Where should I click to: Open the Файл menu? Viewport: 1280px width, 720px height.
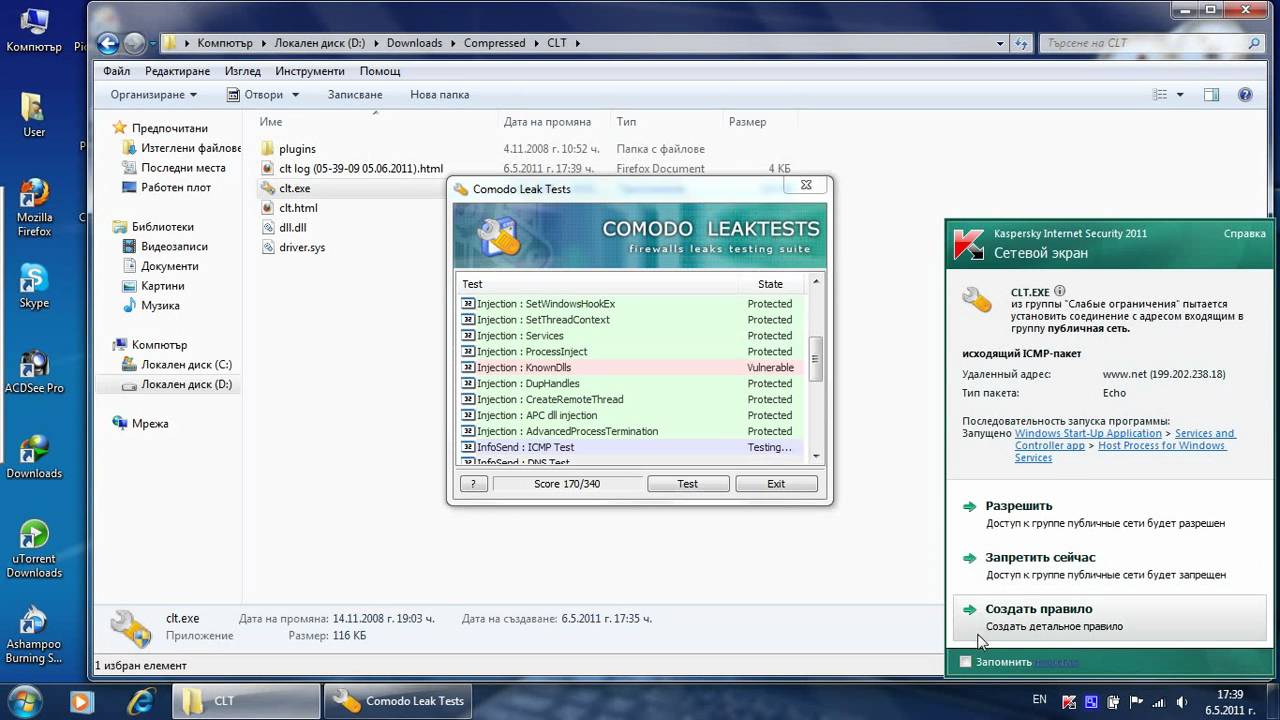click(116, 71)
